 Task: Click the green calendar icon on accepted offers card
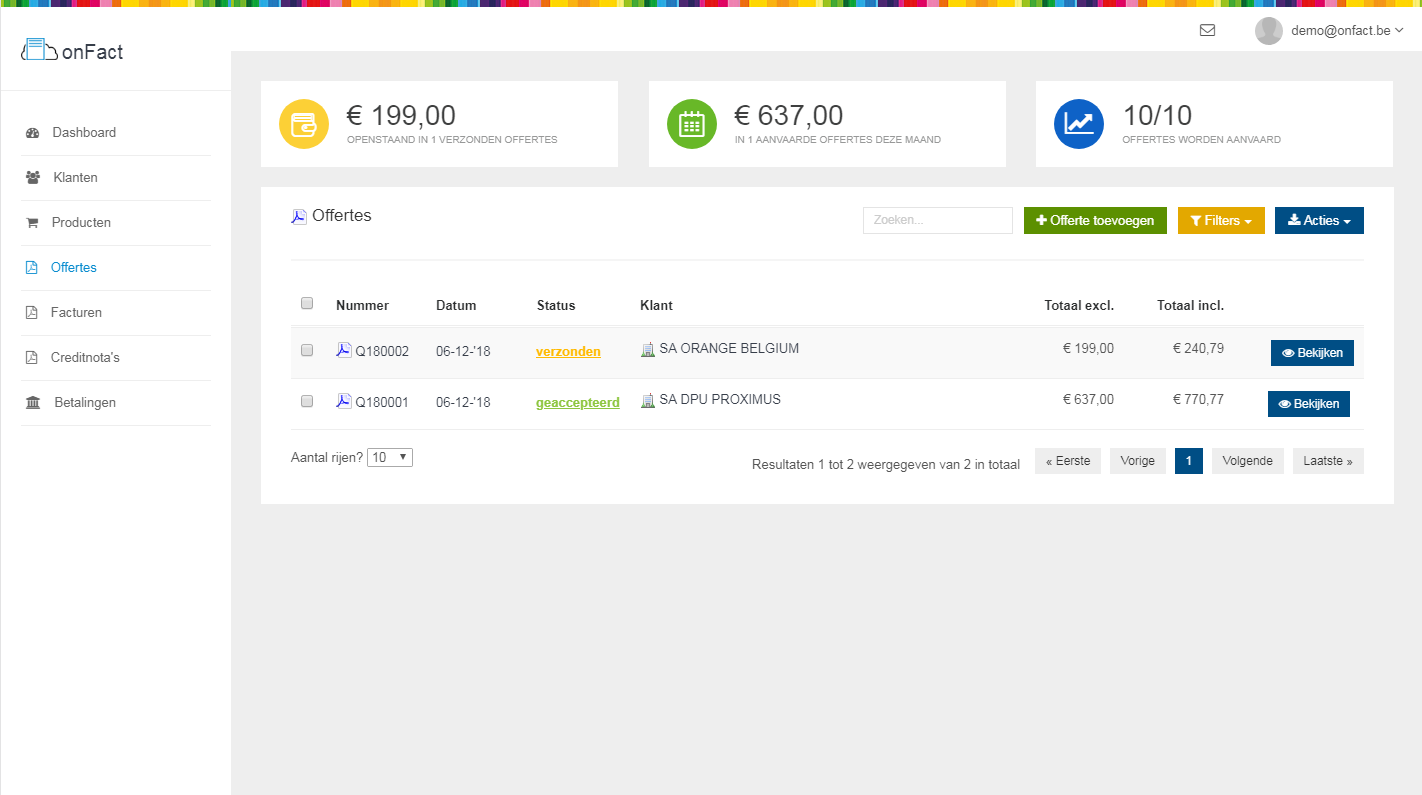[x=691, y=123]
